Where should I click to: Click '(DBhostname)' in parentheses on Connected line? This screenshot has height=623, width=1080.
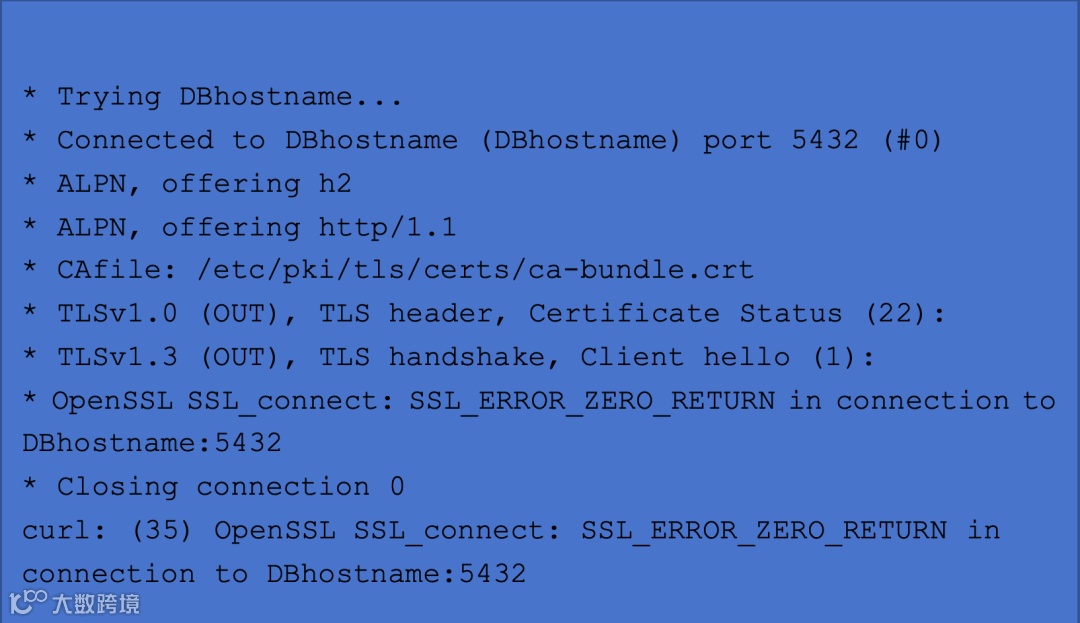(x=580, y=140)
